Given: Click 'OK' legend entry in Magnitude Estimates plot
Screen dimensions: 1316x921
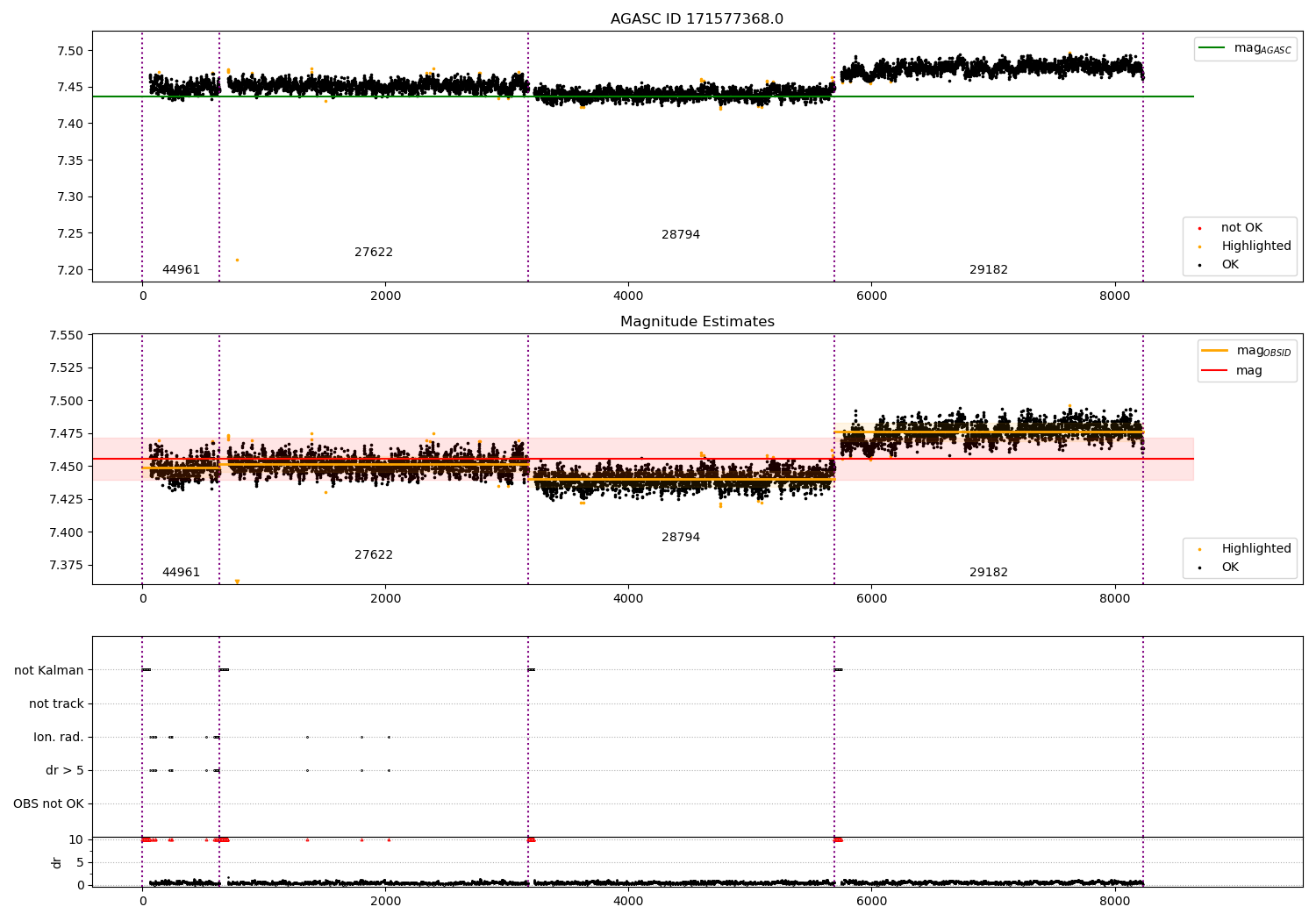Looking at the screenshot, I should click(x=1230, y=568).
